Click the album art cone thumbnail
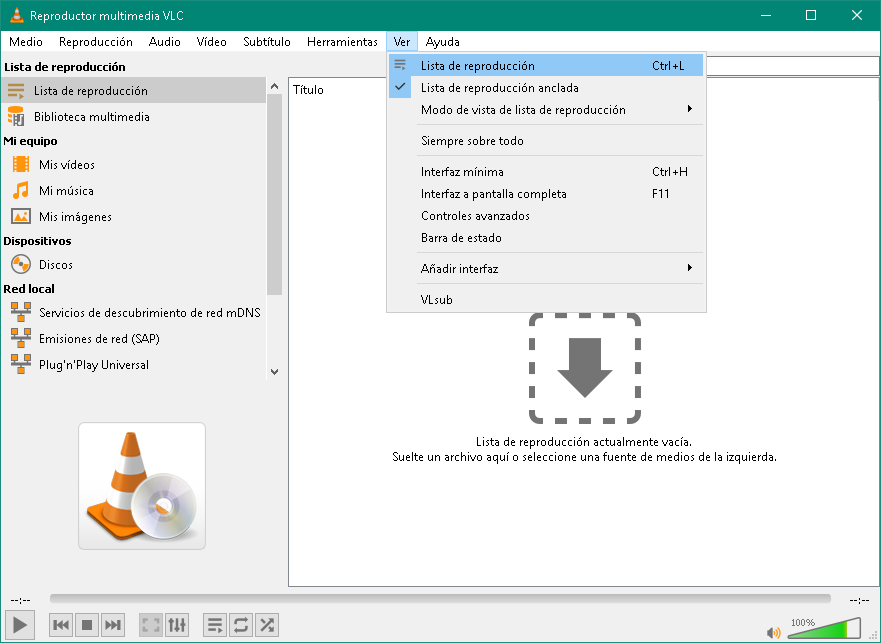The image size is (881, 643). click(x=142, y=486)
